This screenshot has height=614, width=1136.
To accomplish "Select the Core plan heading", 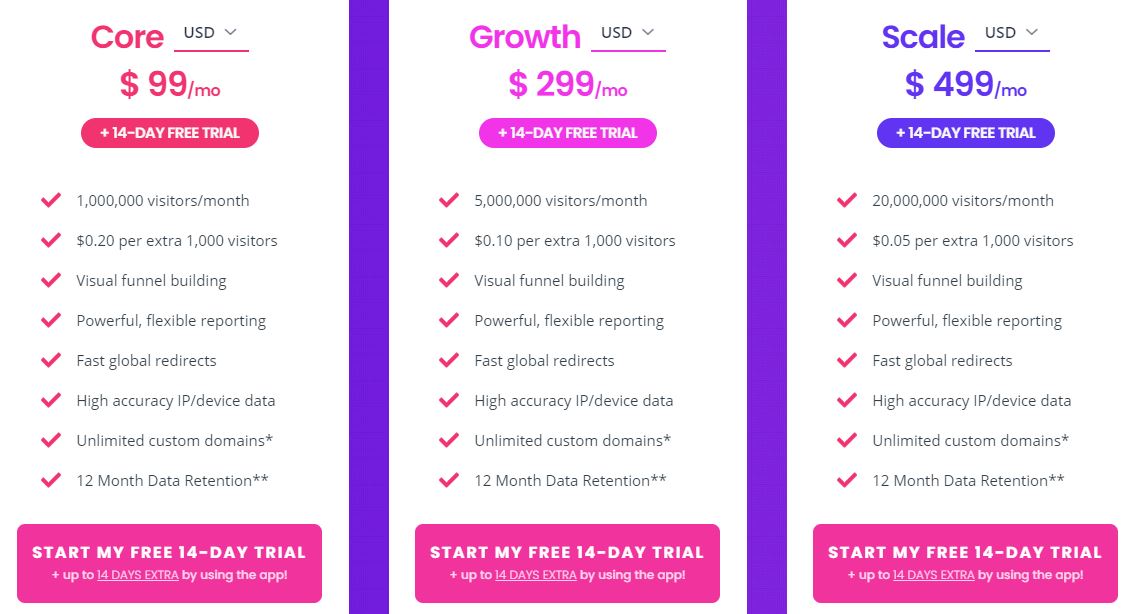I will [127, 36].
